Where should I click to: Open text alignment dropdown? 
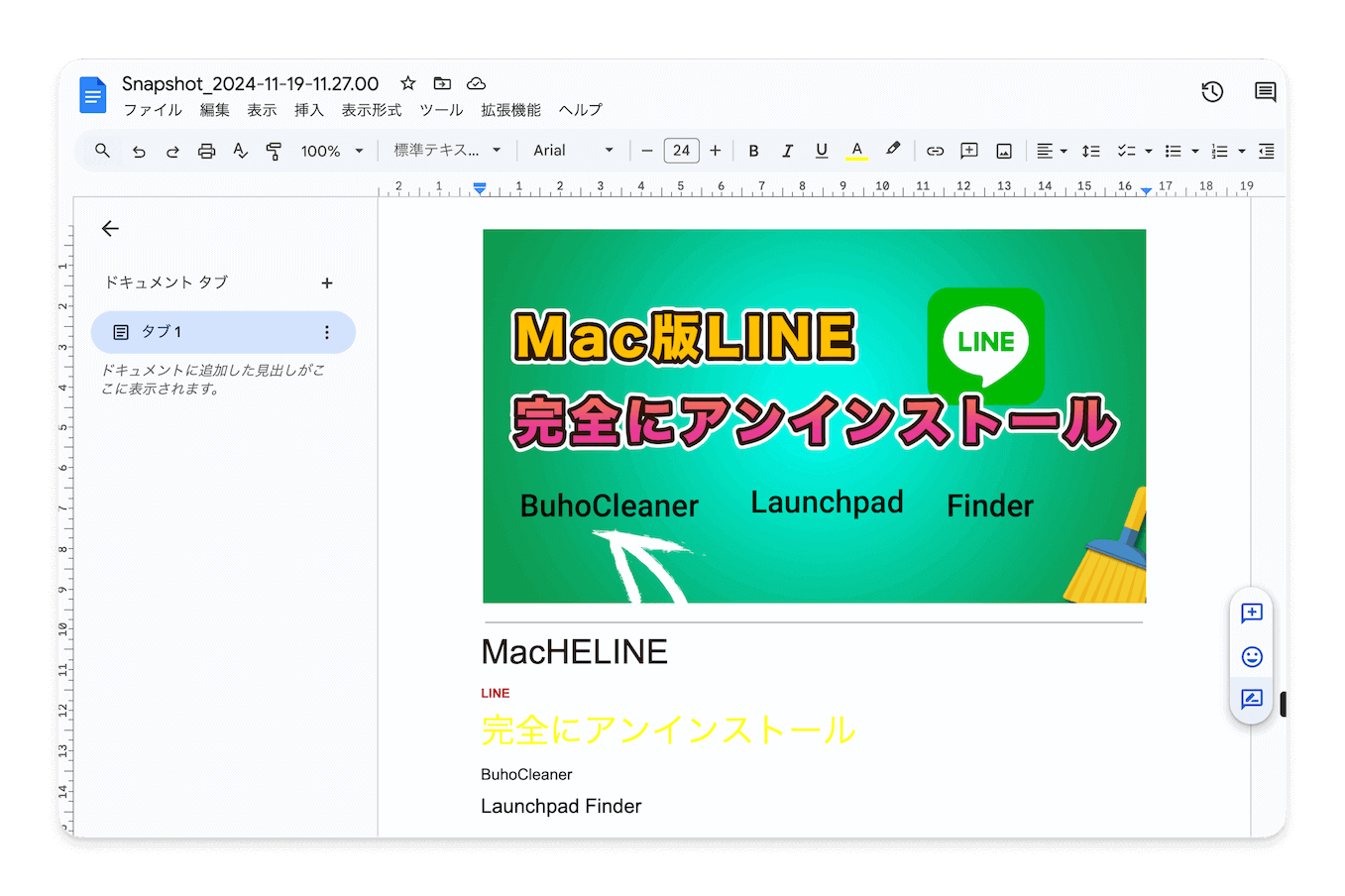[1051, 151]
